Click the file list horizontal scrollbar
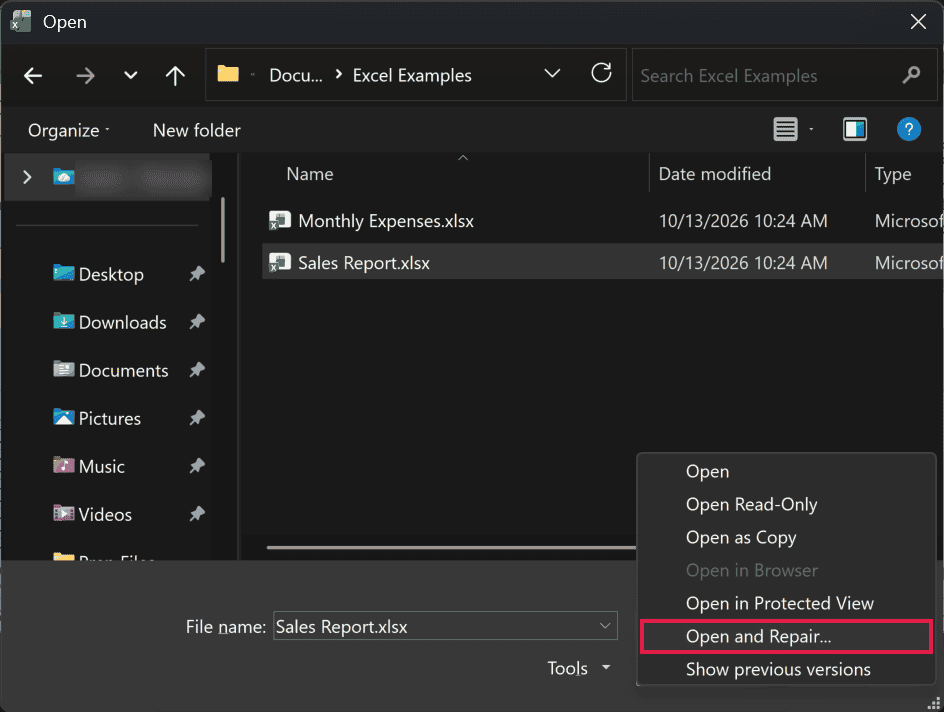The width and height of the screenshot is (944, 712). pyautogui.click(x=452, y=548)
